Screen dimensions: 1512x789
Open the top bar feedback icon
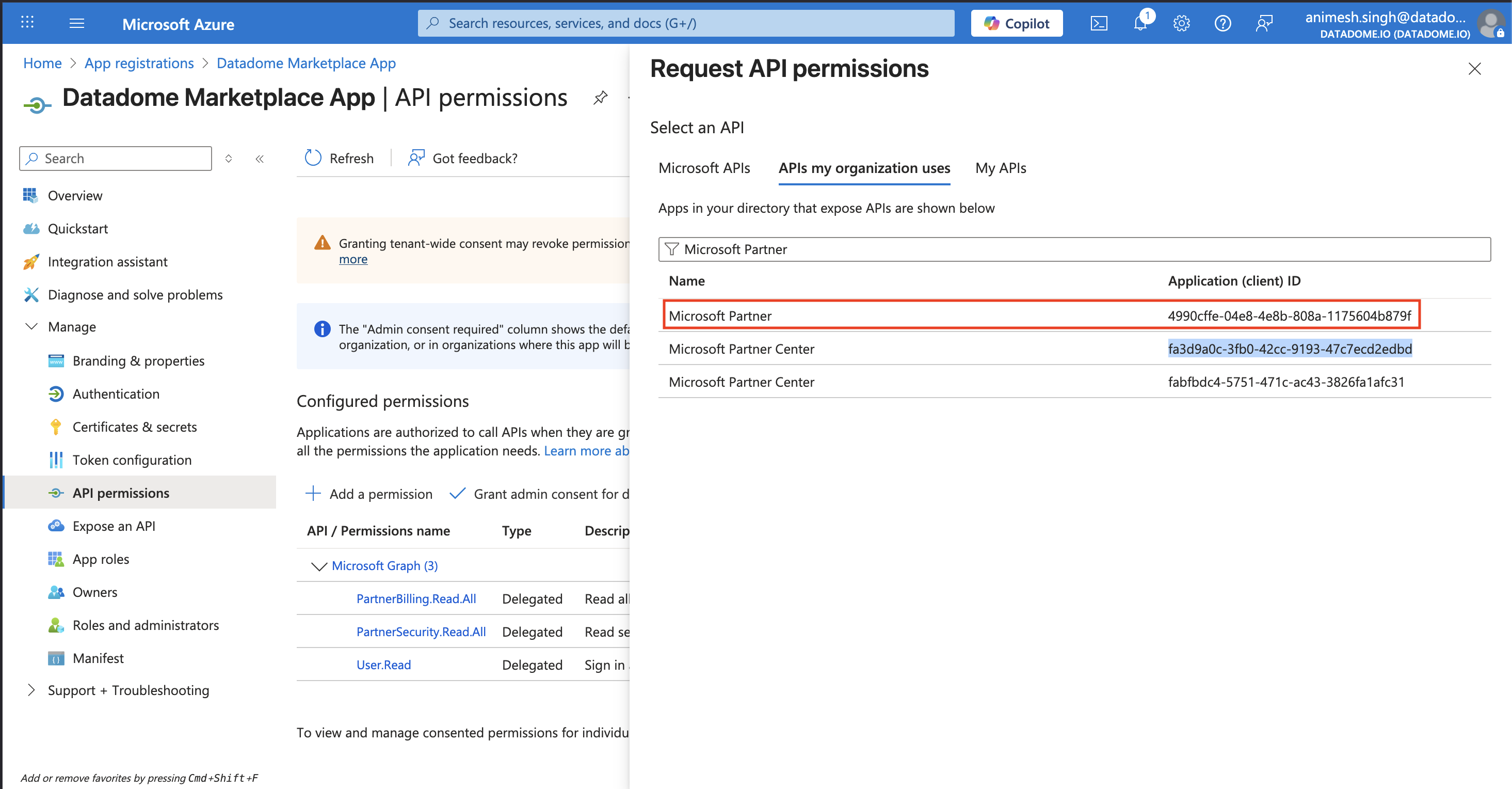[x=1264, y=24]
